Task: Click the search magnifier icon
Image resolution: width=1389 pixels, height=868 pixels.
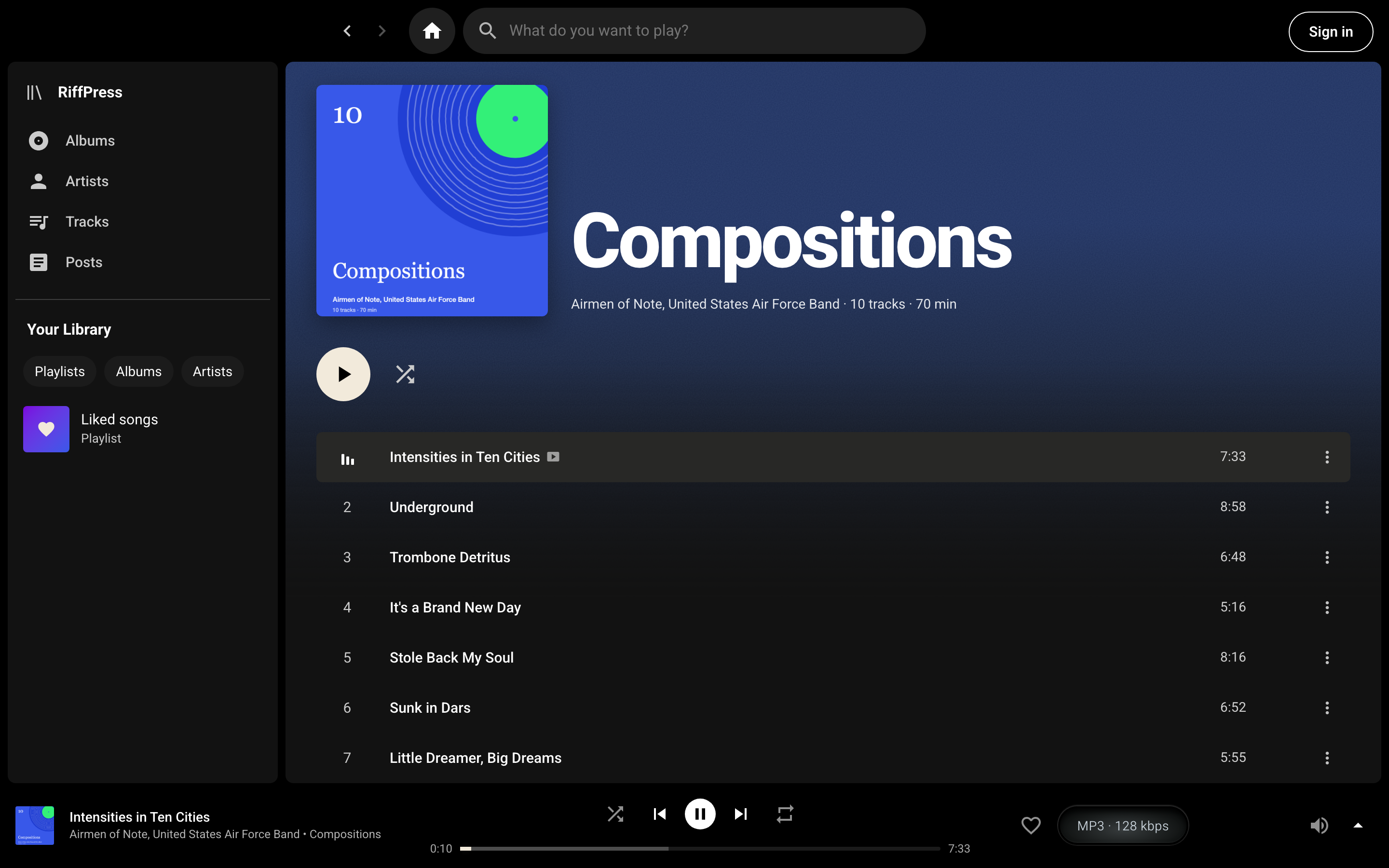Action: point(487,31)
